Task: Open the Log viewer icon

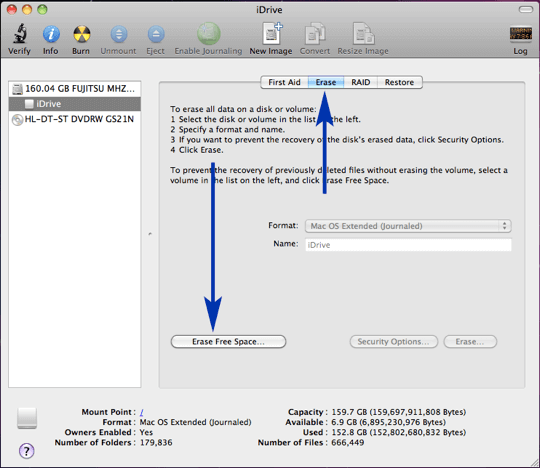Action: [520, 34]
